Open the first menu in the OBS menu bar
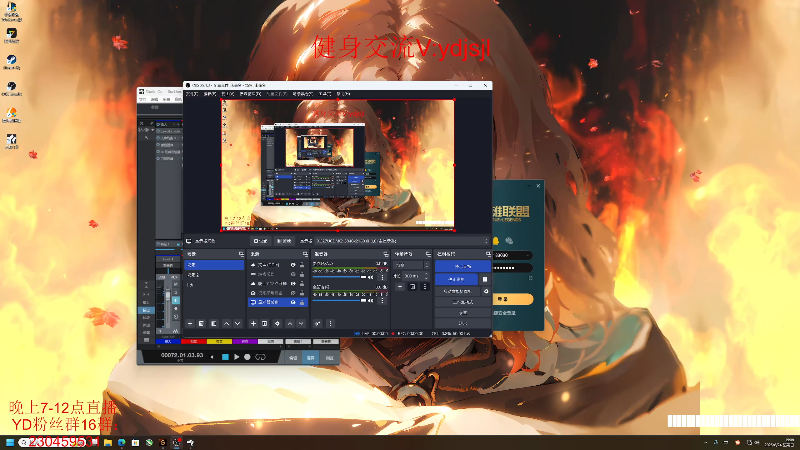The width and height of the screenshot is (800, 450). (192, 94)
